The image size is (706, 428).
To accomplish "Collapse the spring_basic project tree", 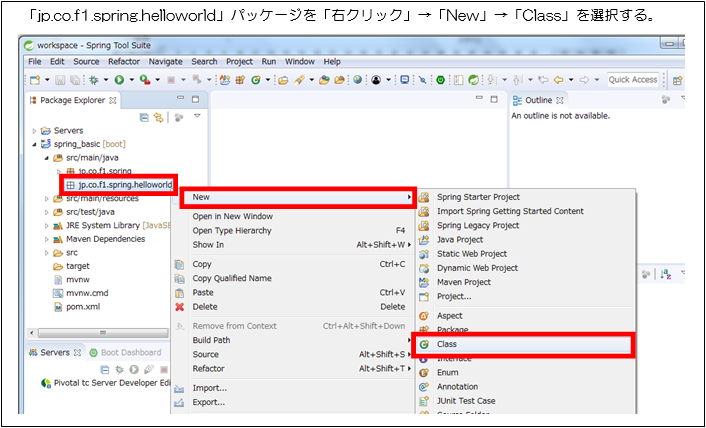I will click(x=35, y=144).
